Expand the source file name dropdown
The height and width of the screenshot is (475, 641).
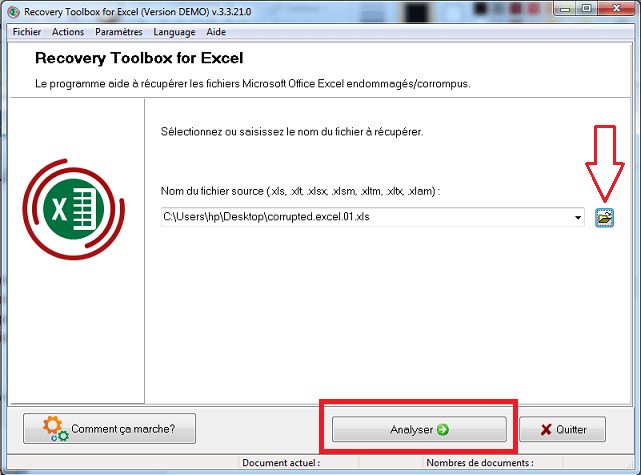pyautogui.click(x=578, y=217)
